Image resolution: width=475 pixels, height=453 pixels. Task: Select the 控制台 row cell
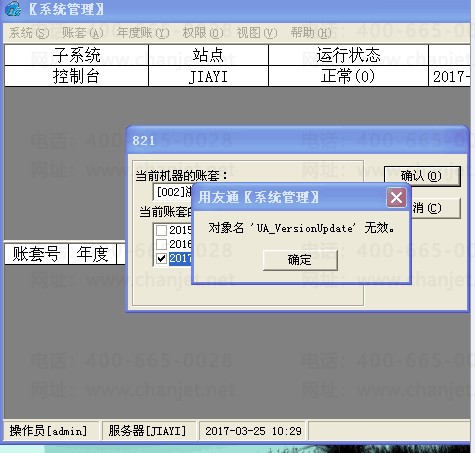[x=76, y=76]
